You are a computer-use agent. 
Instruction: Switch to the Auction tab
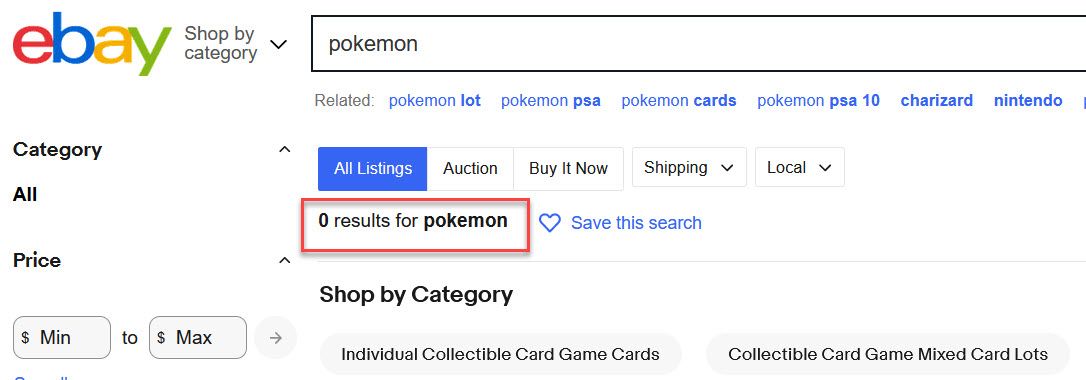click(x=470, y=168)
